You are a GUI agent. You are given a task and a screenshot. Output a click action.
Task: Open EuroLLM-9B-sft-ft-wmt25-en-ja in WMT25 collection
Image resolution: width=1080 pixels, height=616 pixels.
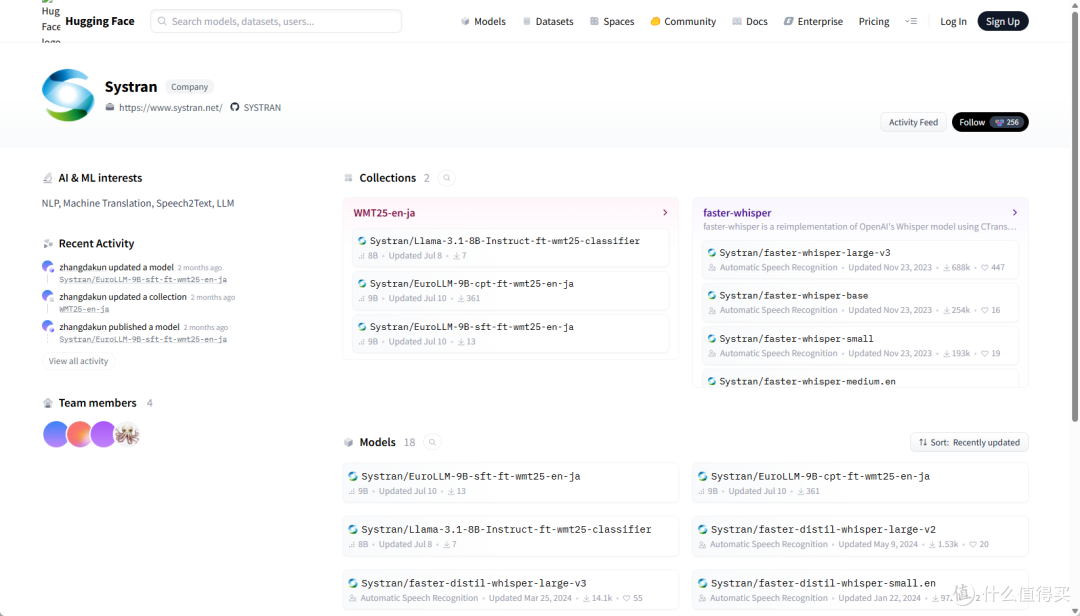pos(510,334)
